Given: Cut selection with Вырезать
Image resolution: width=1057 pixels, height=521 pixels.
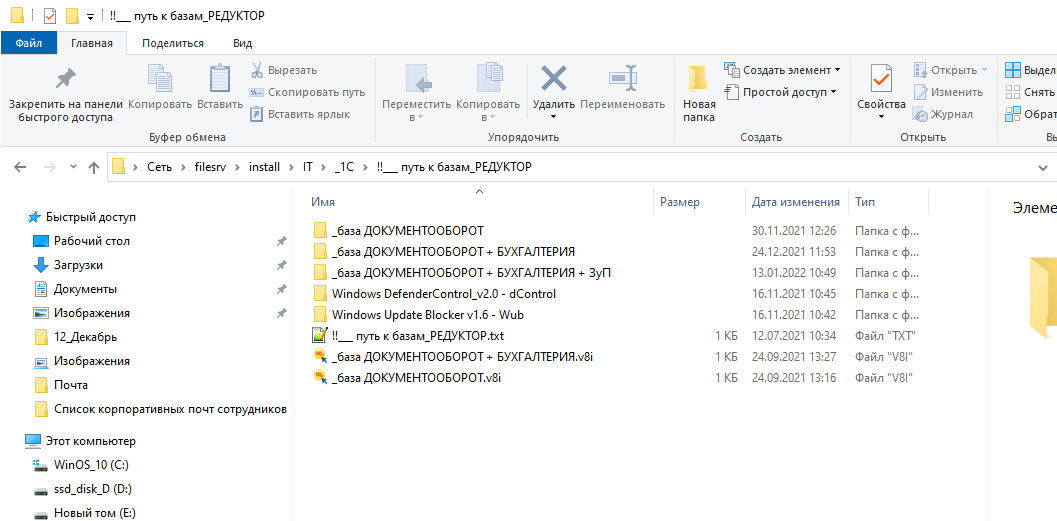Looking at the screenshot, I should (283, 70).
